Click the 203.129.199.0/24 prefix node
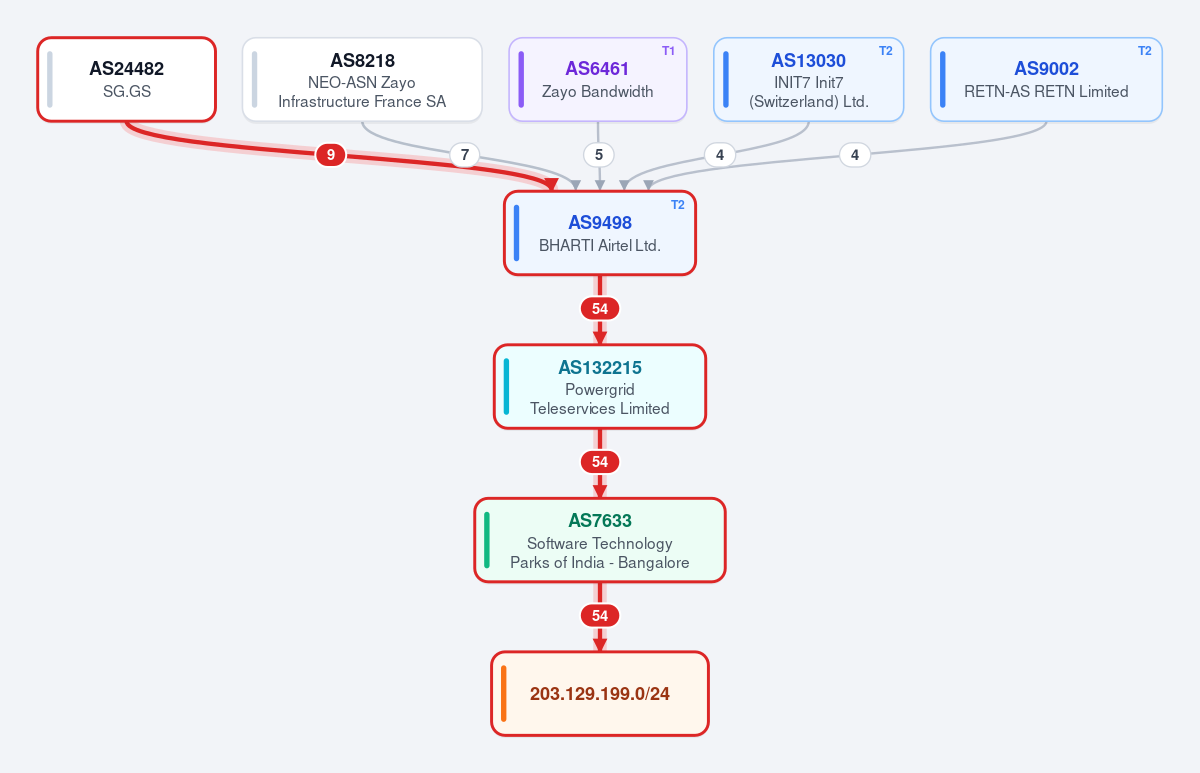Image resolution: width=1200 pixels, height=773 pixels. pos(600,694)
